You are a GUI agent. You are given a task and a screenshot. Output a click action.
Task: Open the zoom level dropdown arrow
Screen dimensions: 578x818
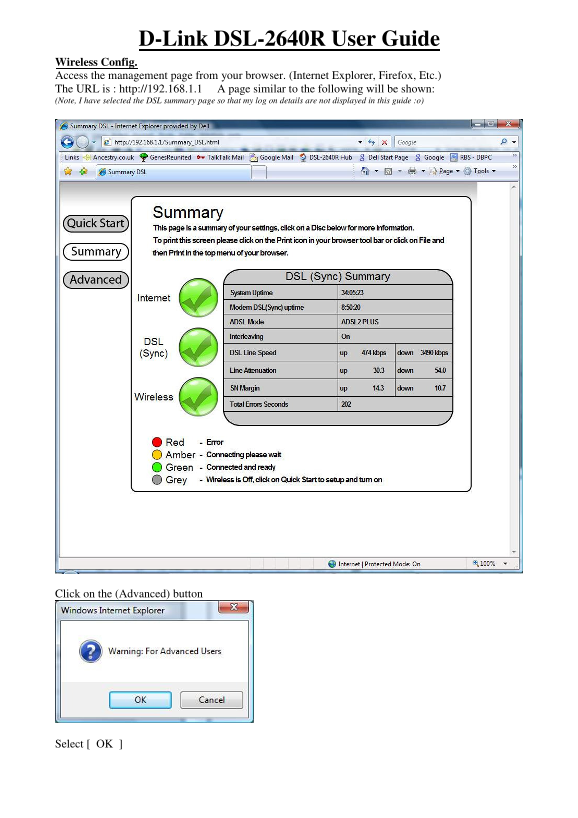click(x=505, y=564)
